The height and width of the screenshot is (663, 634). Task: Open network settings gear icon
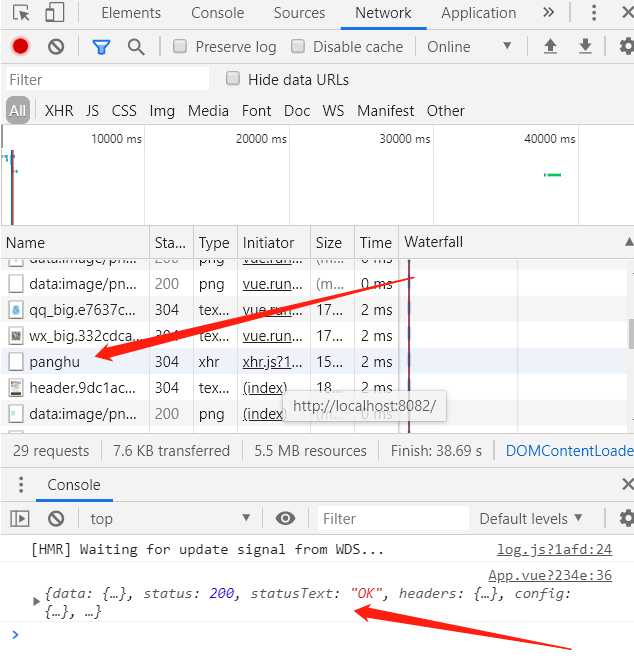tap(626, 46)
